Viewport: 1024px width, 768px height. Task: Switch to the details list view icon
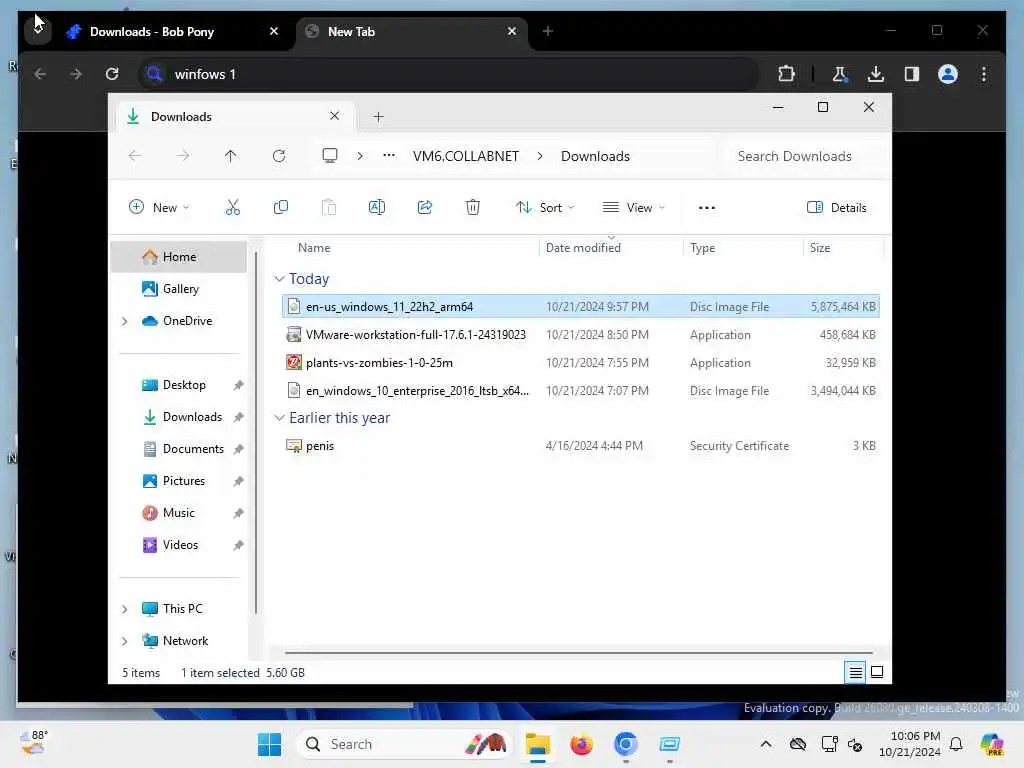click(x=856, y=672)
